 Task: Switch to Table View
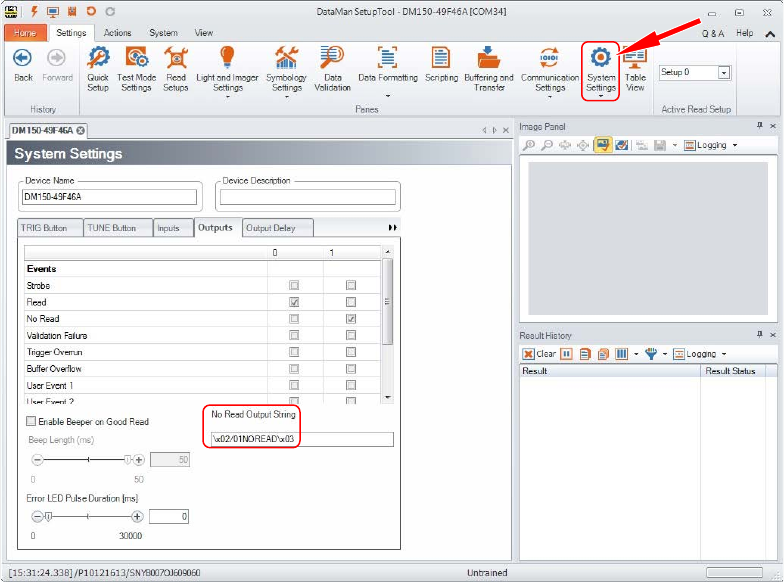coord(635,68)
